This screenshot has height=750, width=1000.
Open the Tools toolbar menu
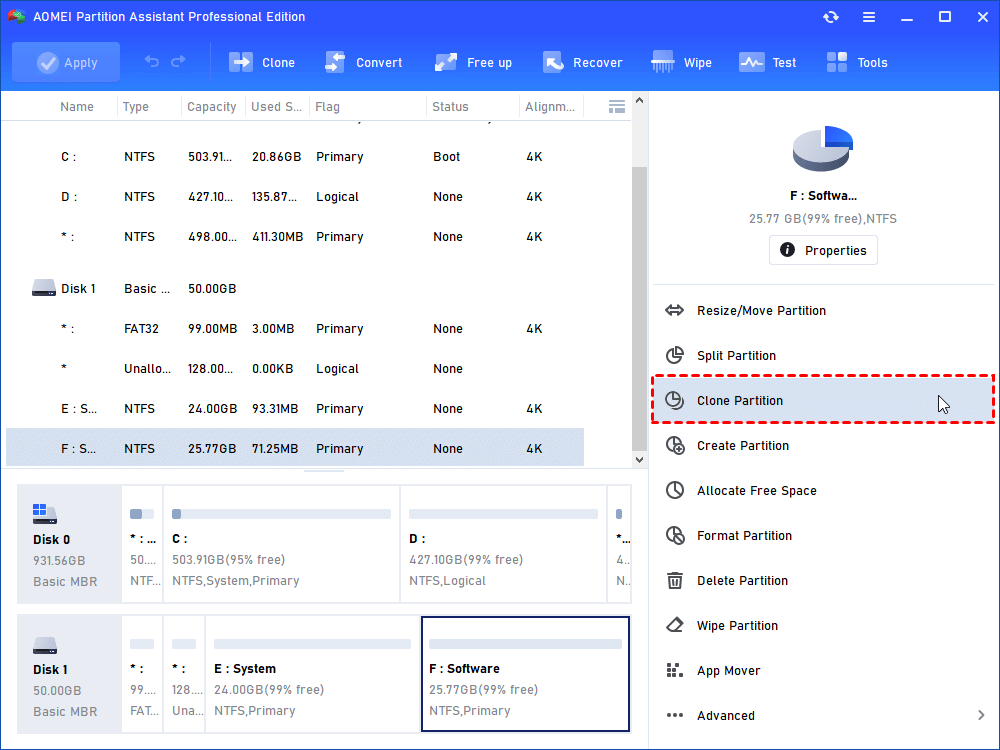(857, 62)
